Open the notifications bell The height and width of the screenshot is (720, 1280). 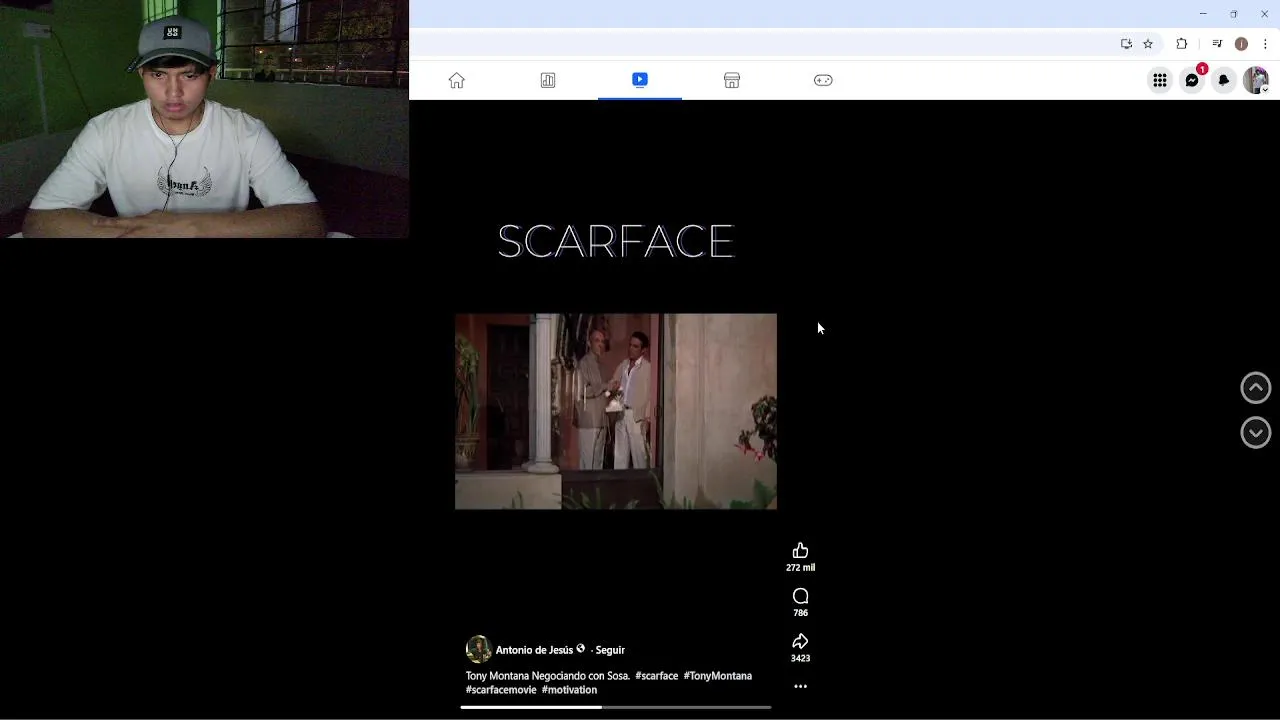click(1224, 80)
